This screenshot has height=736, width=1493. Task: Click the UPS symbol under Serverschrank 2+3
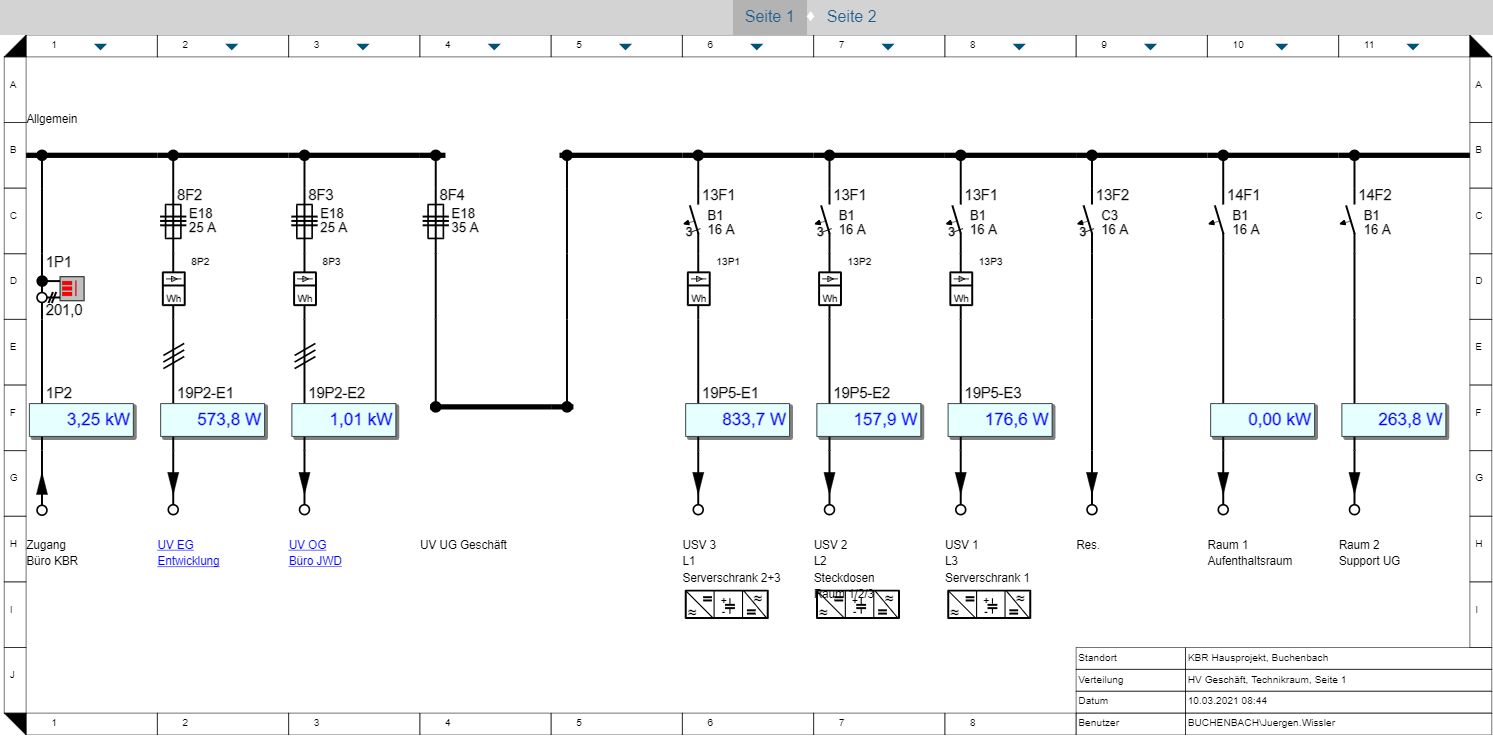click(x=727, y=604)
